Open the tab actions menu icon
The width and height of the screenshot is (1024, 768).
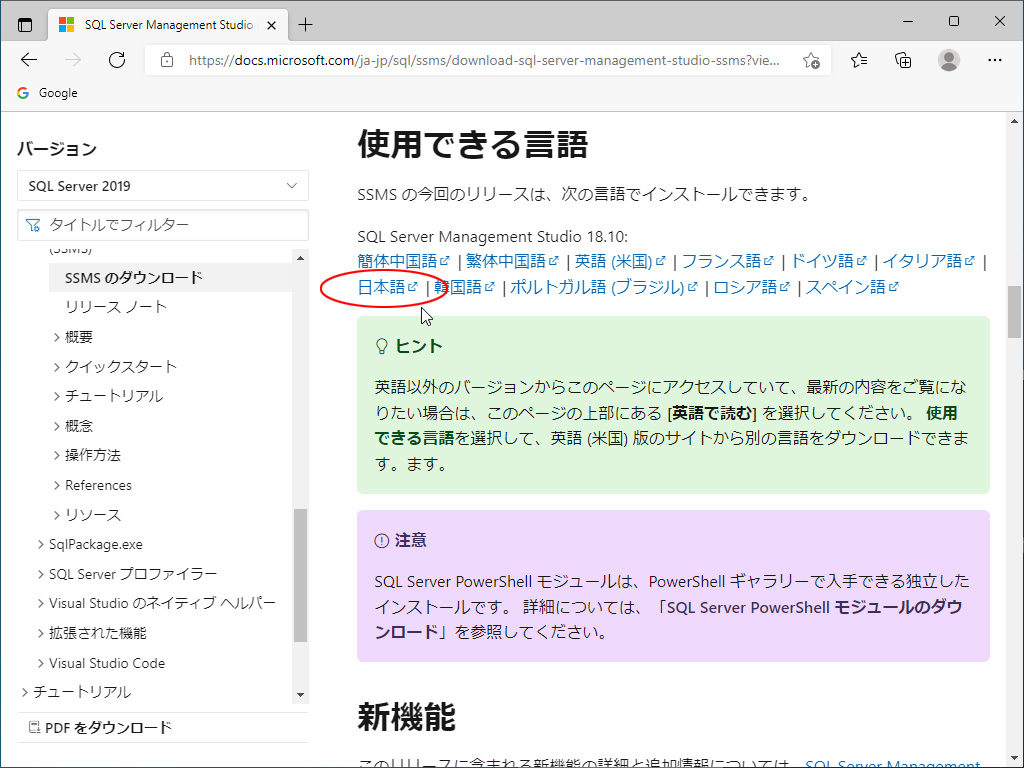25,24
